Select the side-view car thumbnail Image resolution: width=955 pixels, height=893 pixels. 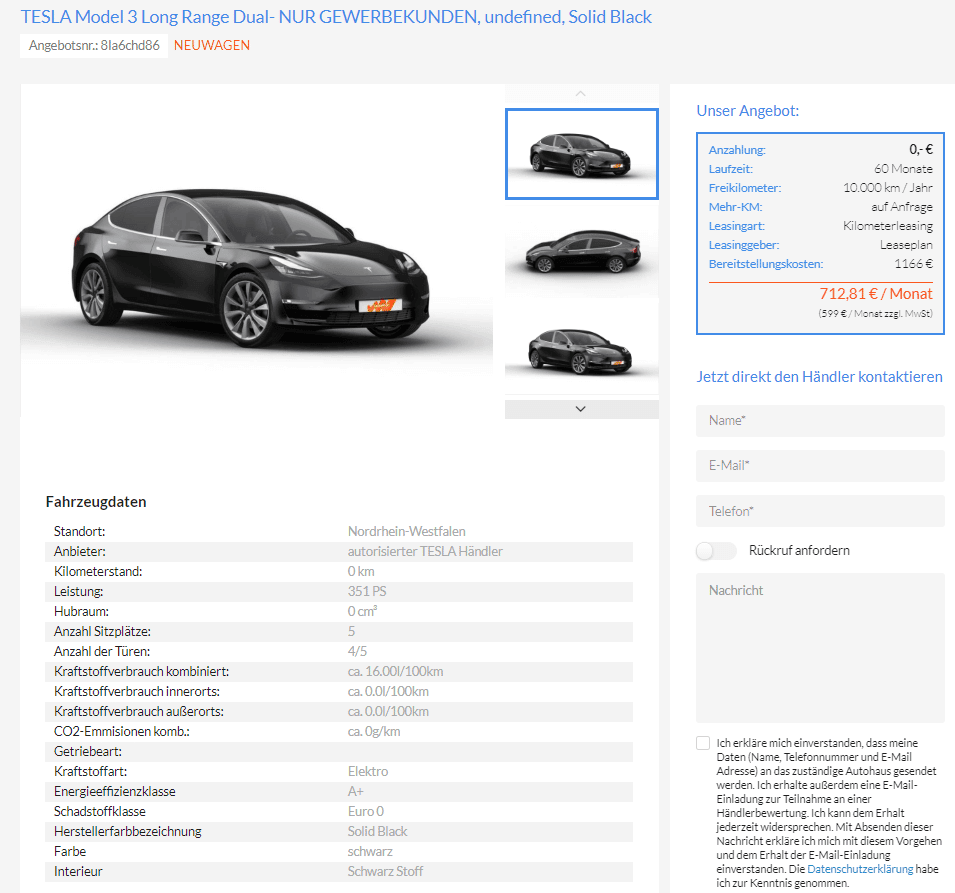582,251
